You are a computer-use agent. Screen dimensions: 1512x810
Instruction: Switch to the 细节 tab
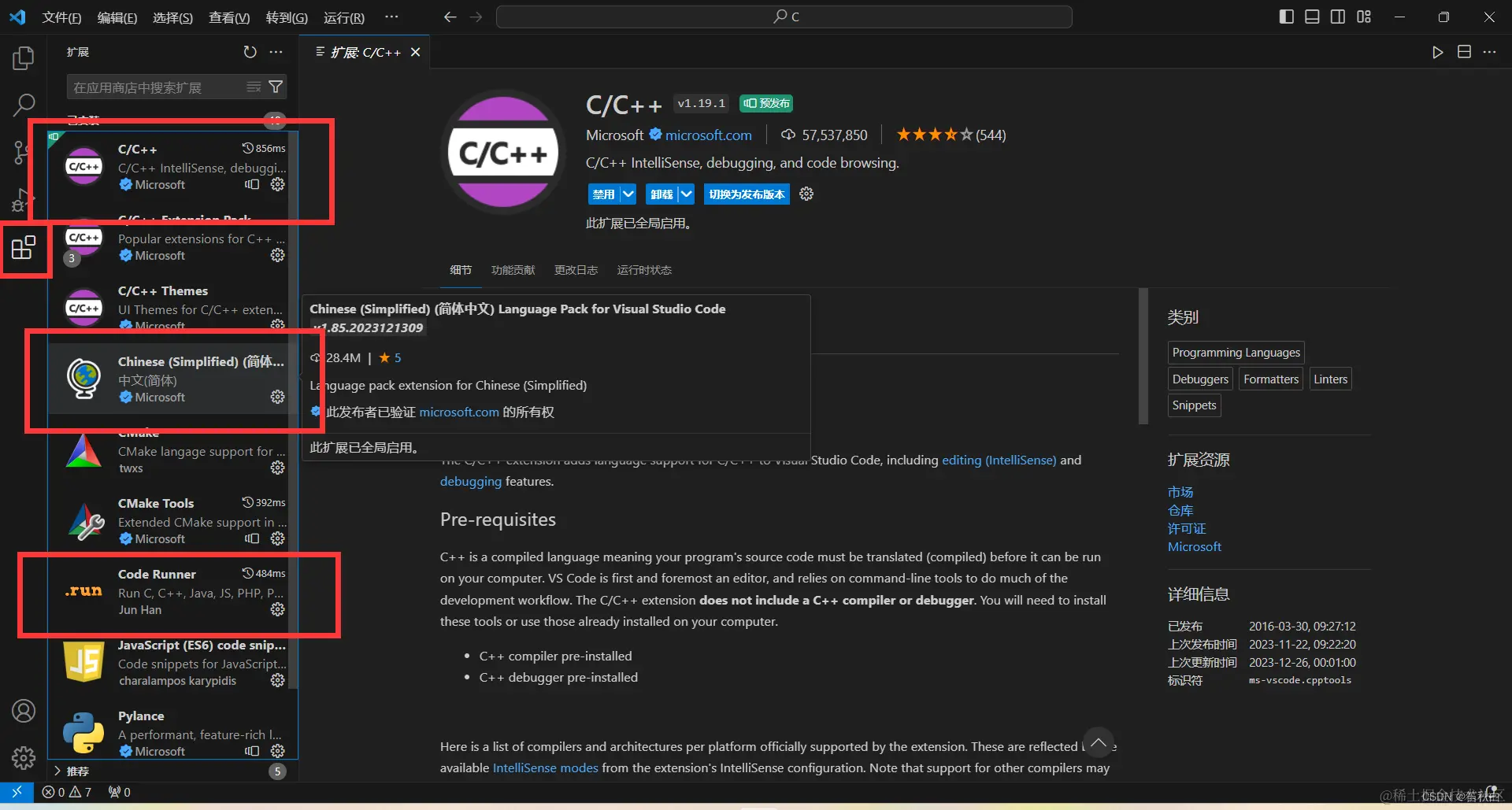point(461,270)
